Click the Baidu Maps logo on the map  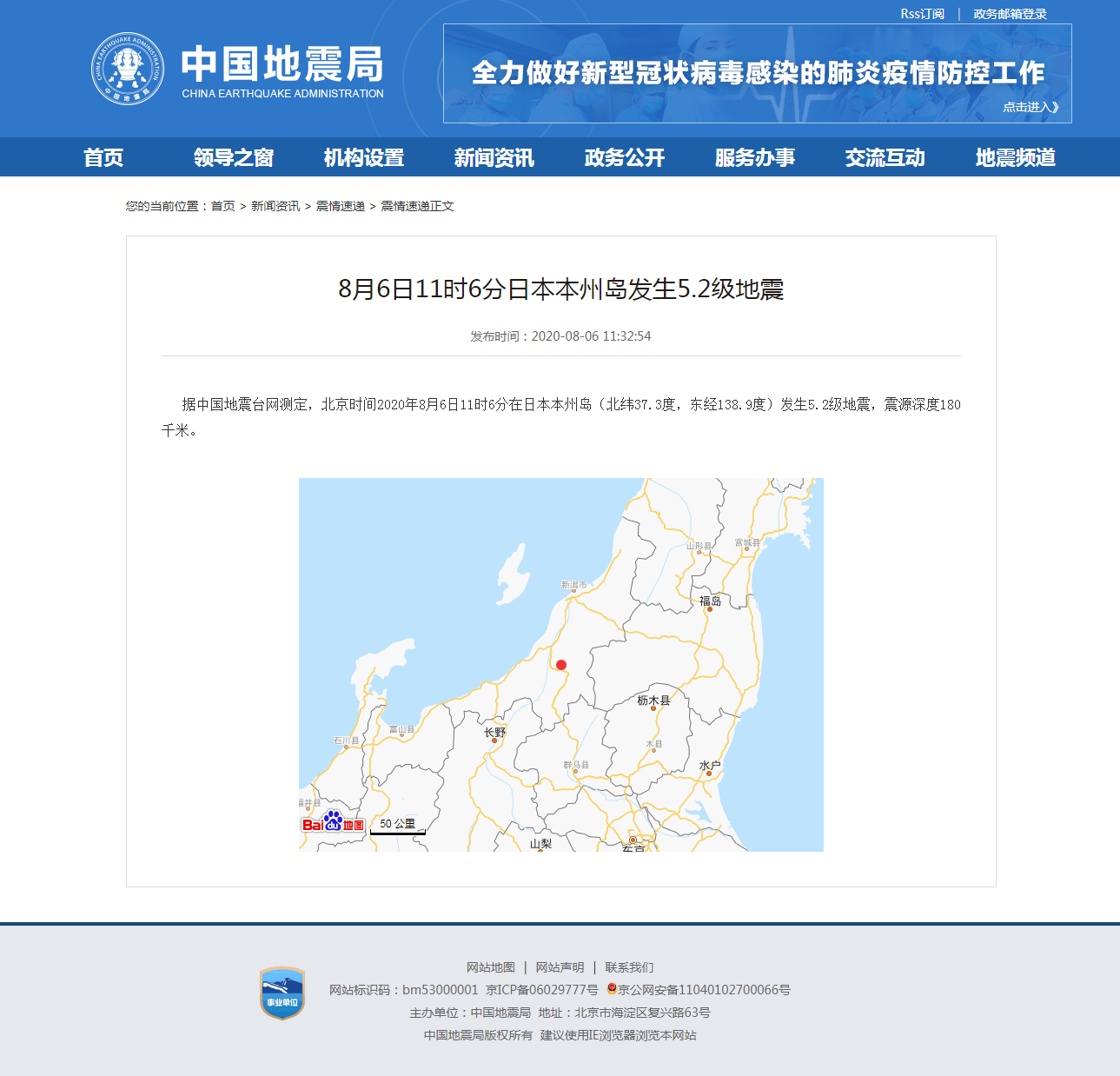pyautogui.click(x=334, y=824)
